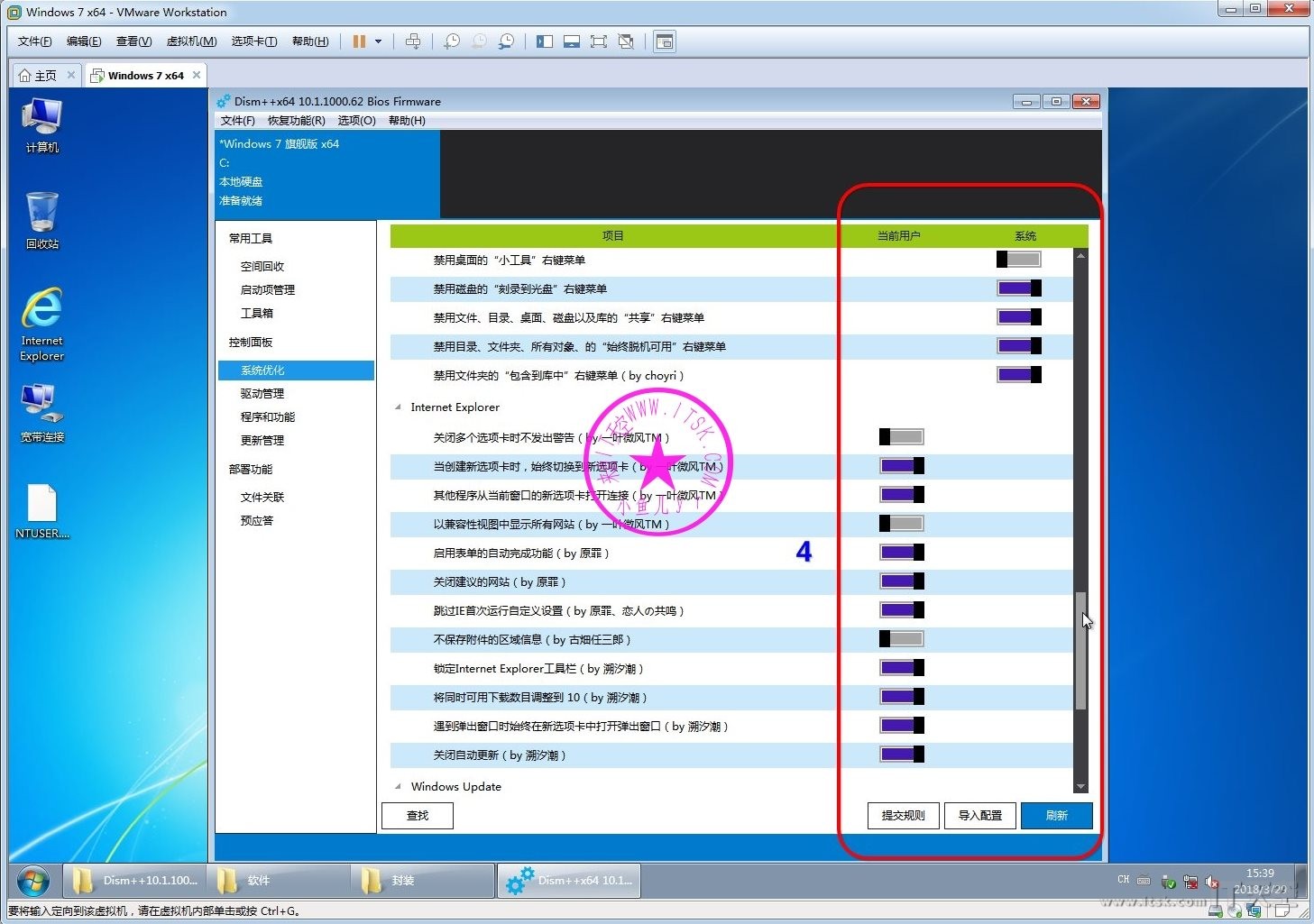The width and height of the screenshot is (1314, 924).
Task: Open the snapshot manager wrench-clock icon
Action: click(507, 41)
